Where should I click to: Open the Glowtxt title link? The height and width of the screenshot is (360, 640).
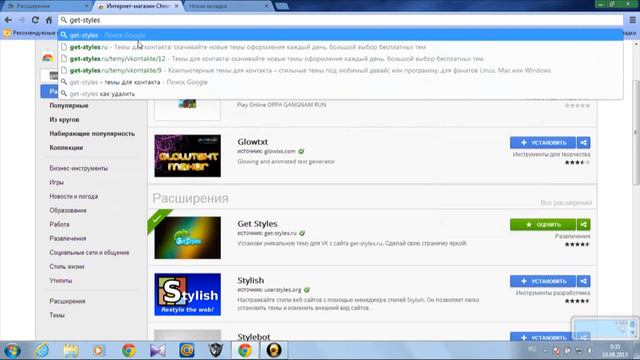coord(253,142)
